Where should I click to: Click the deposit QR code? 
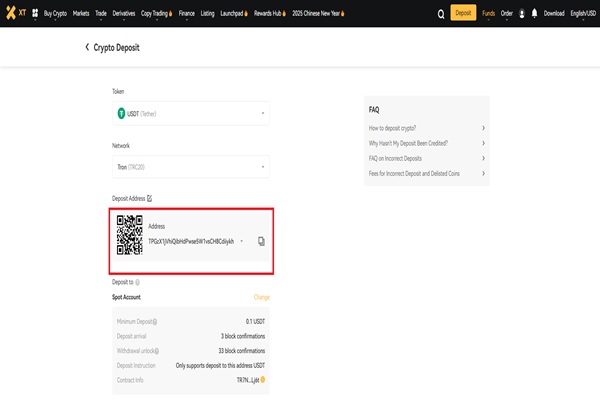pyautogui.click(x=130, y=235)
